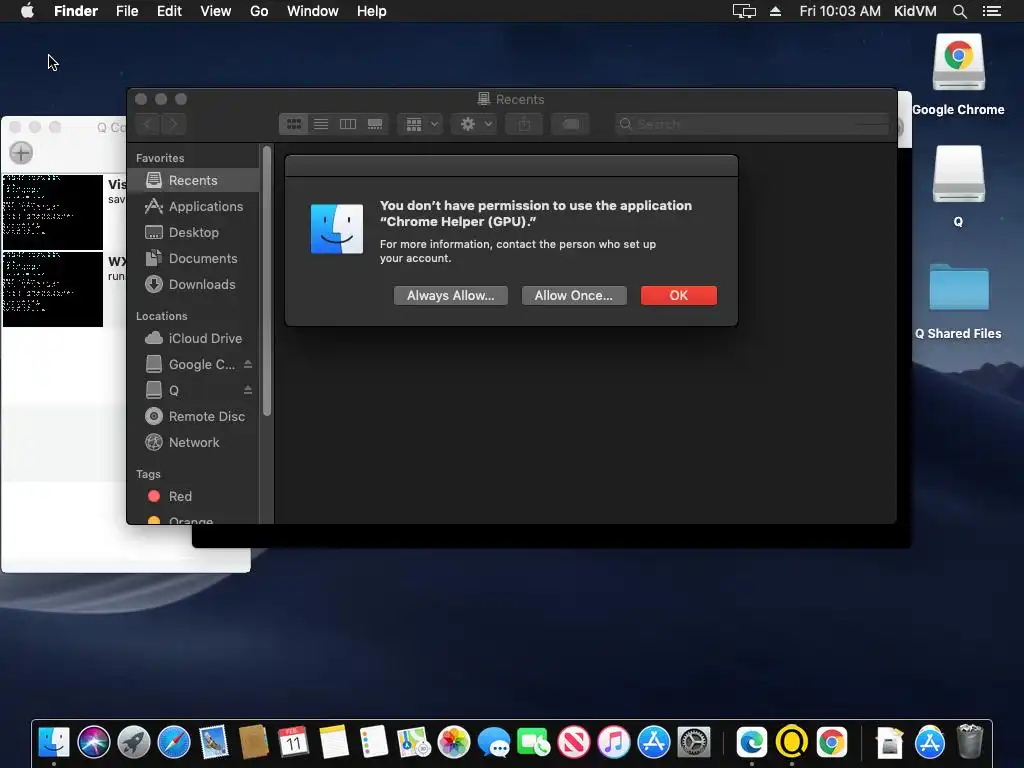This screenshot has height=768, width=1024.
Task: Open the Edit menu
Action: coord(169,11)
